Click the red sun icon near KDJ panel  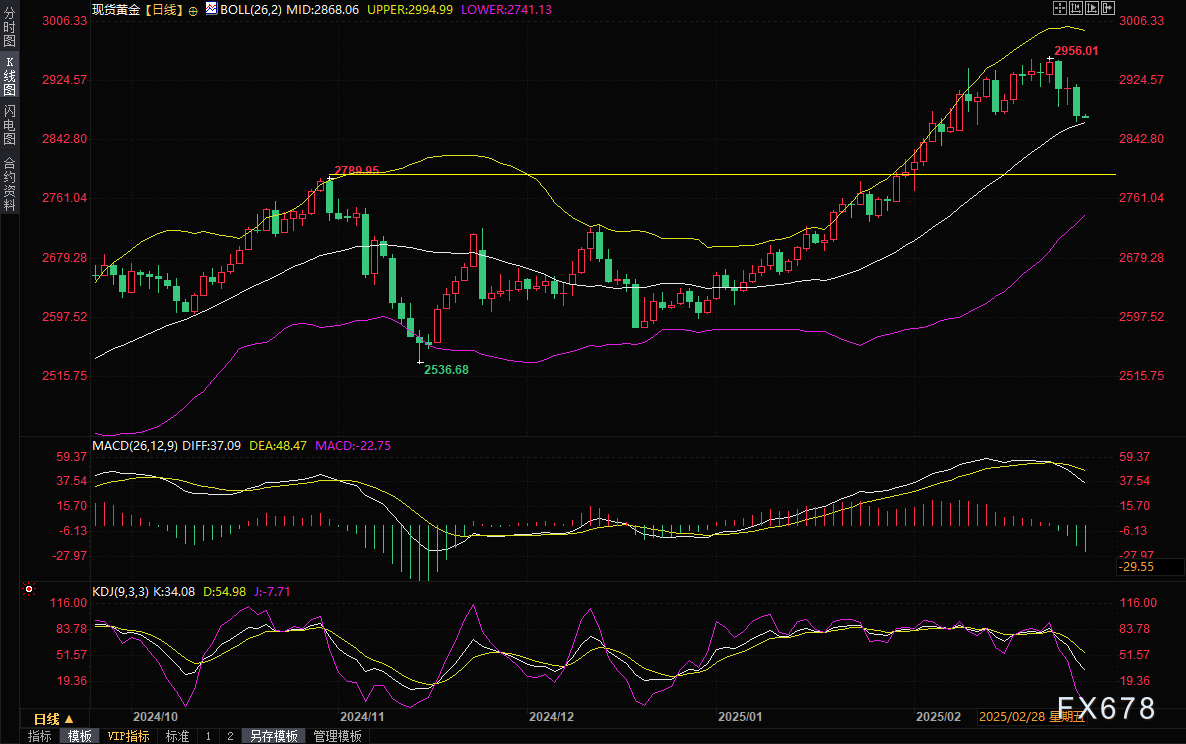pyautogui.click(x=29, y=589)
